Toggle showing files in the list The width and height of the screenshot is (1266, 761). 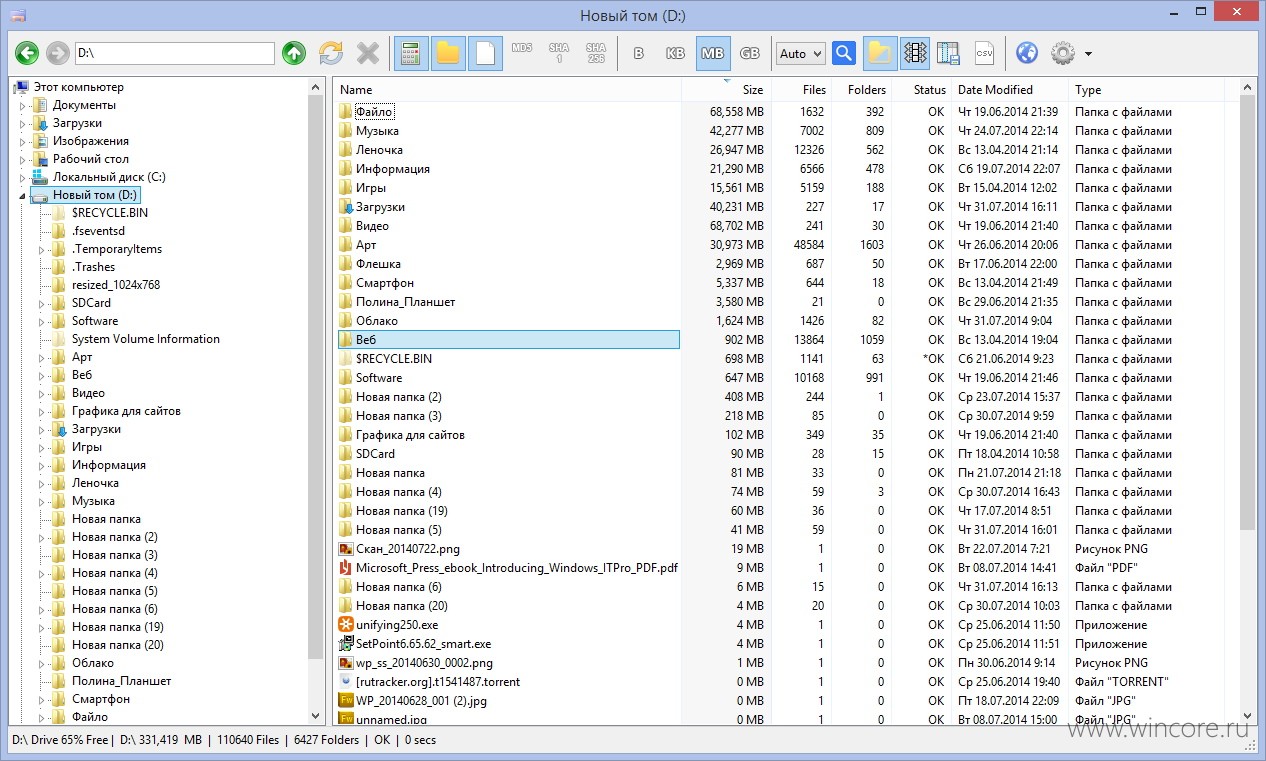[485, 53]
